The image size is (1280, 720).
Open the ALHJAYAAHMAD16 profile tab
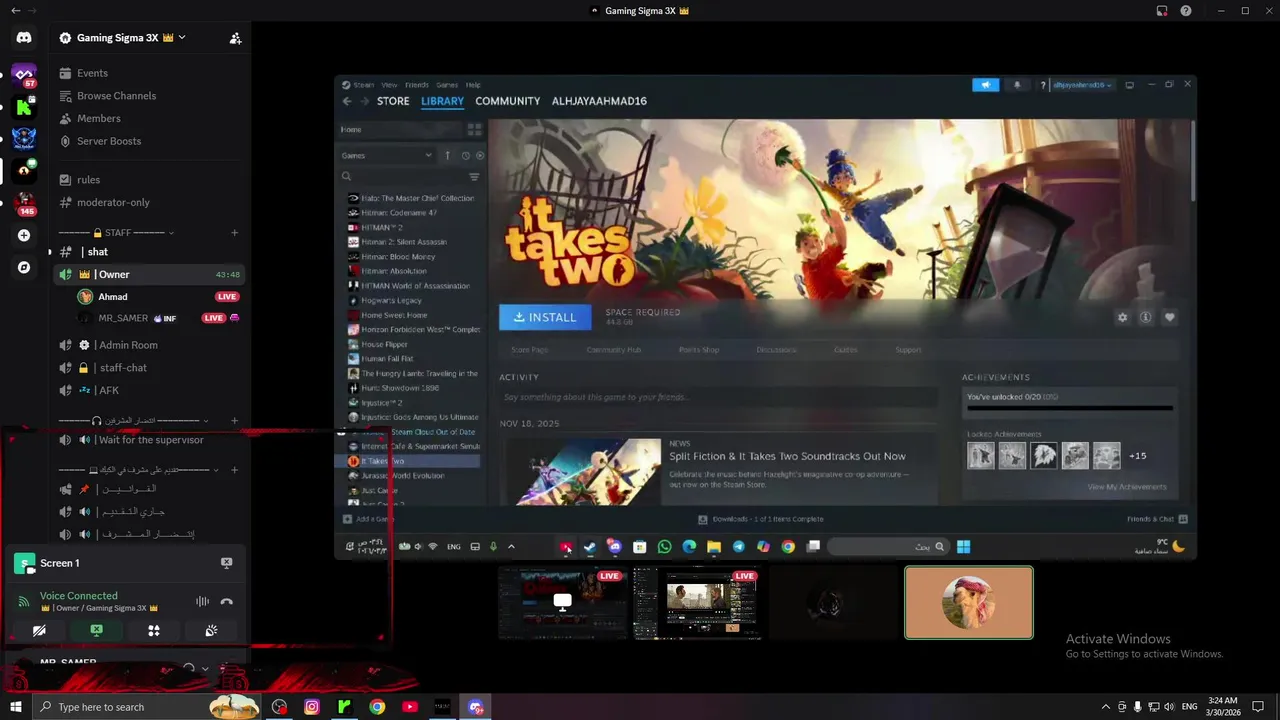point(599,101)
